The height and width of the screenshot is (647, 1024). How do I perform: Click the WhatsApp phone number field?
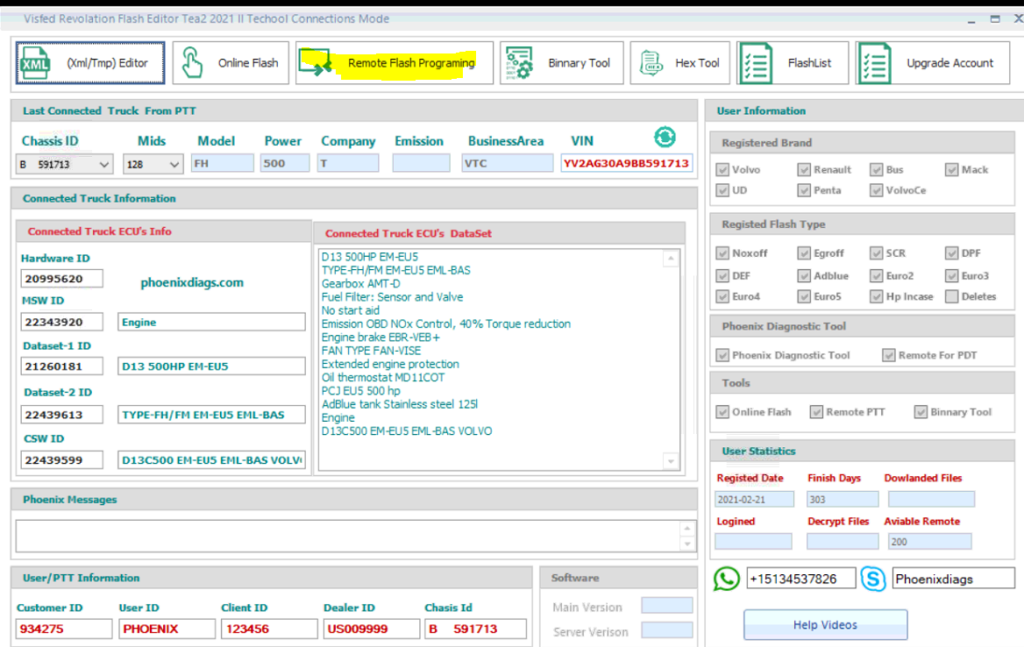(x=801, y=579)
